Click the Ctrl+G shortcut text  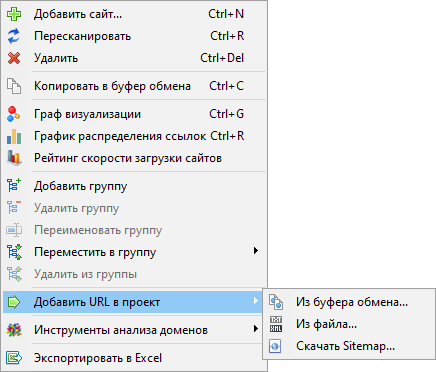[227, 114]
